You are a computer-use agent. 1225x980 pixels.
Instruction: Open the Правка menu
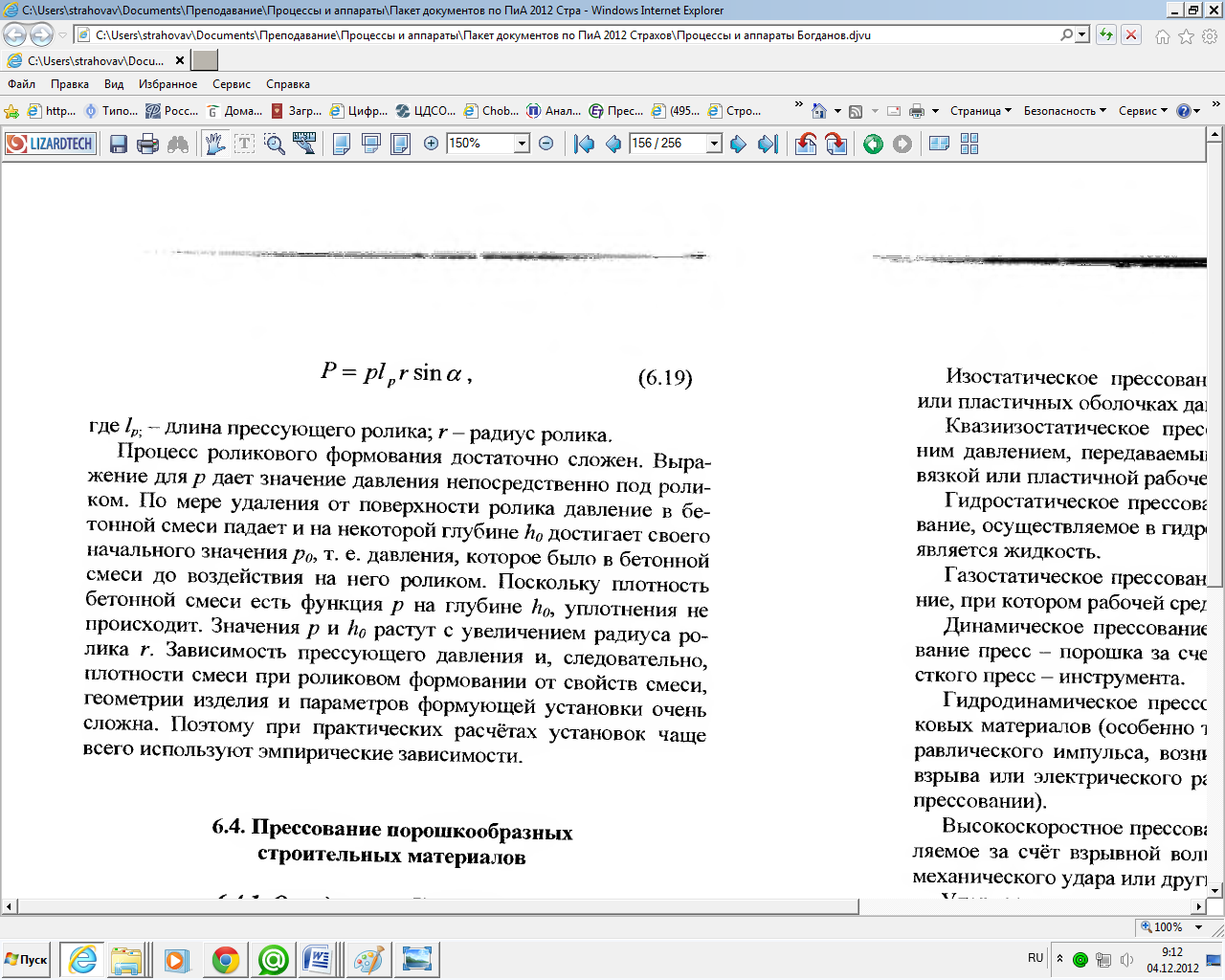(70, 84)
